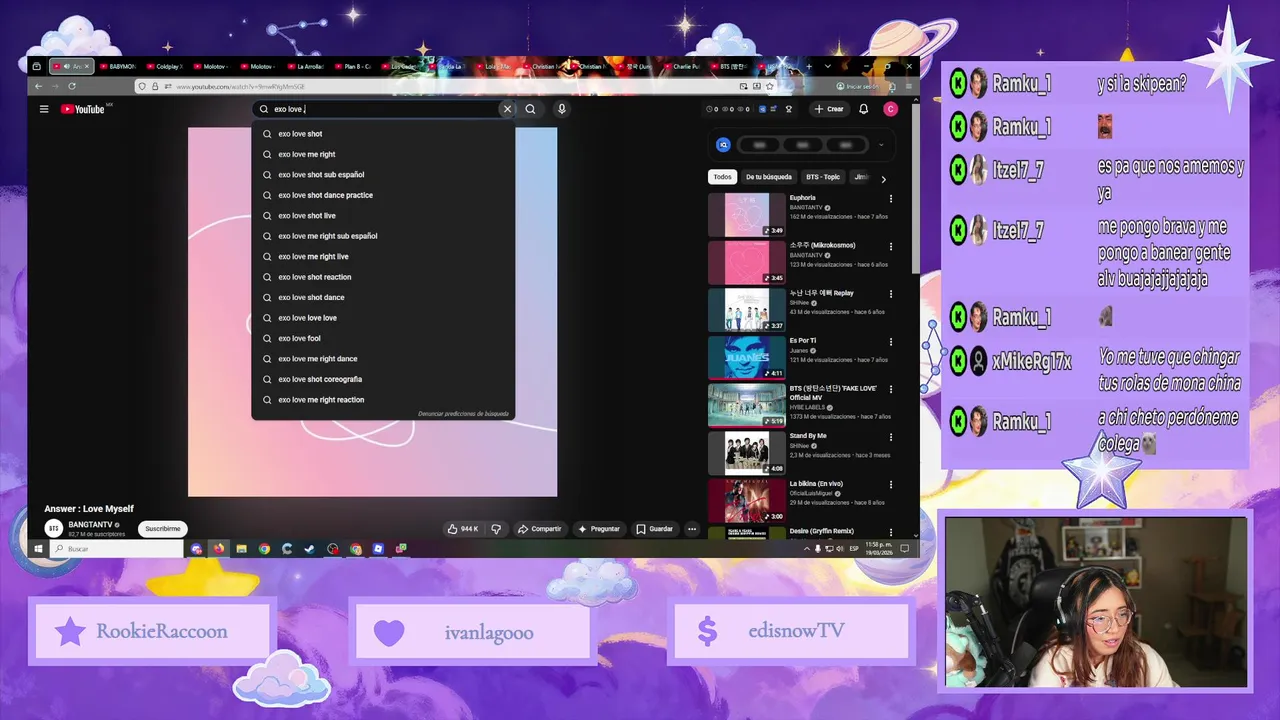Pick suggestion "exo love fool"
The width and height of the screenshot is (1280, 720).
[383, 338]
